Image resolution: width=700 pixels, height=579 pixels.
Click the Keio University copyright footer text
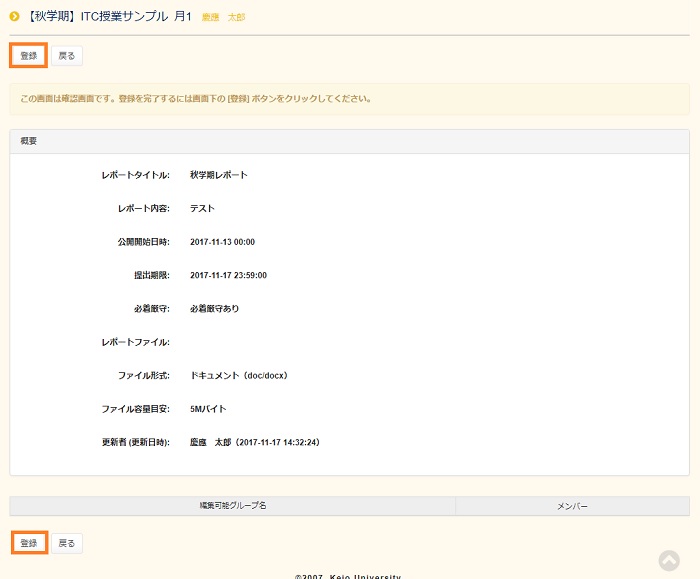(348, 575)
